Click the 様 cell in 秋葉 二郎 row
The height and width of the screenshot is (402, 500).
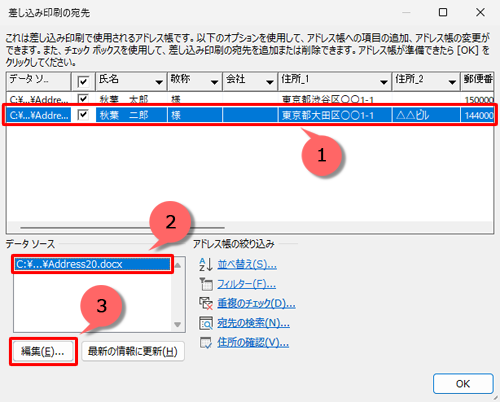(195, 115)
